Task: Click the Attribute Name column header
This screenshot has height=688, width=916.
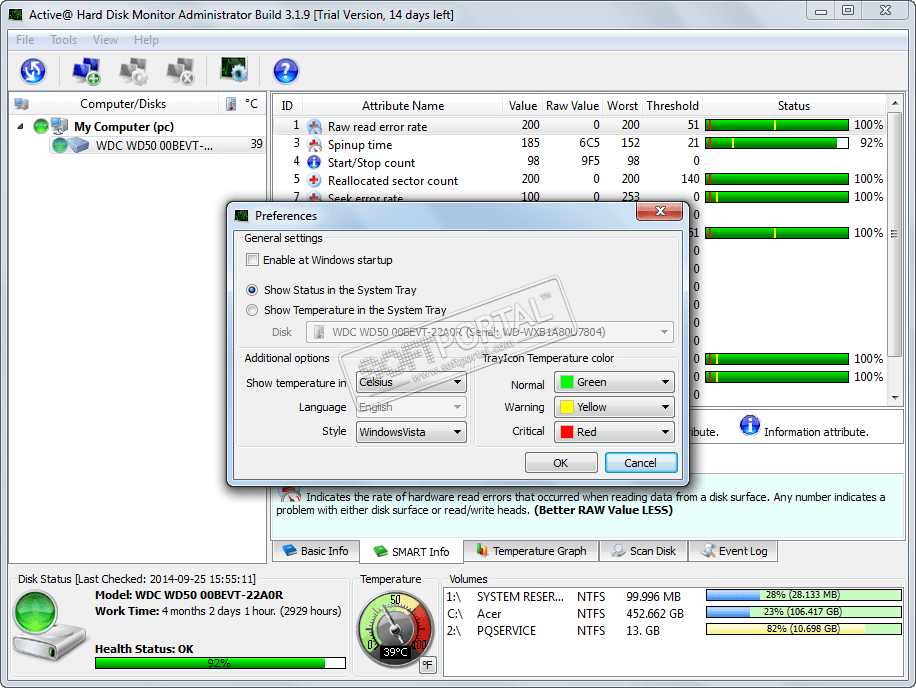Action: click(403, 106)
